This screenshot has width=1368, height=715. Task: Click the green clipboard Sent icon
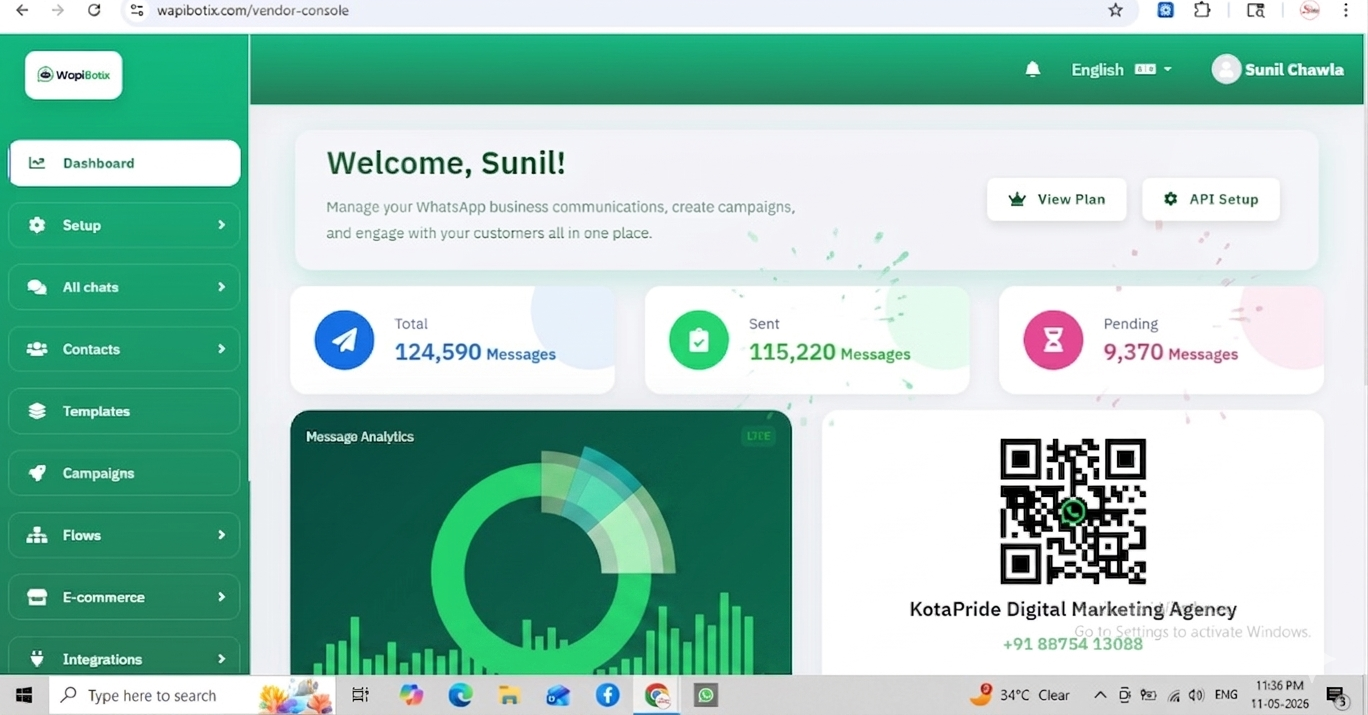point(699,340)
